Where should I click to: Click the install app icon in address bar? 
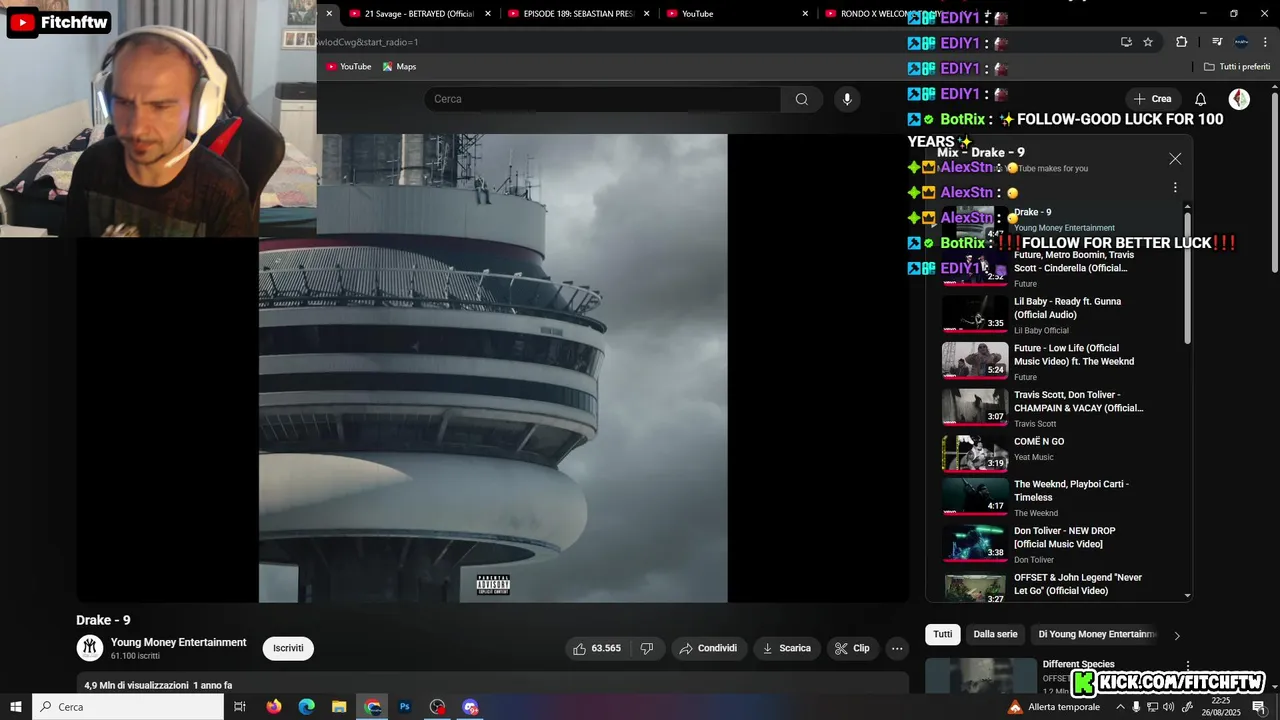pos(1126,42)
